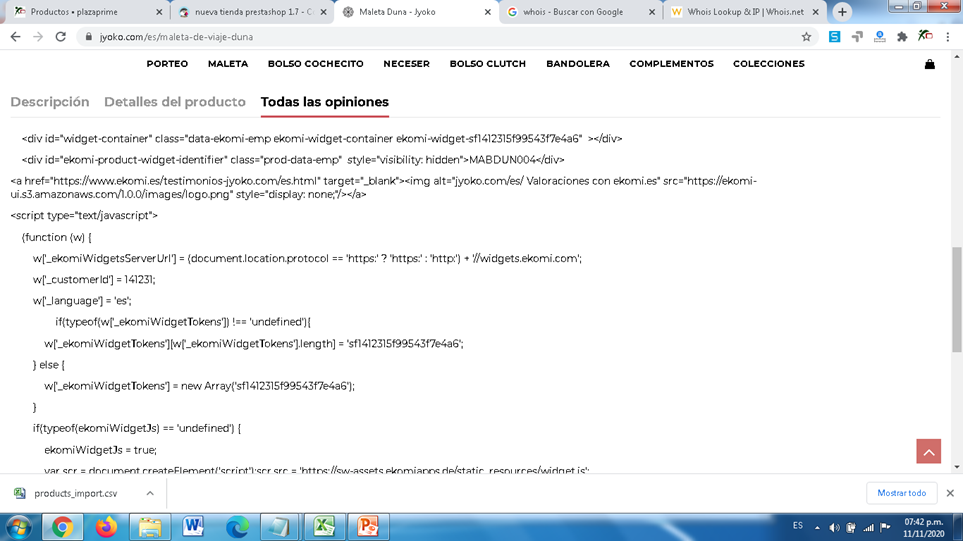Close the Whois Lookup tab
The height and width of the screenshot is (541, 963).
816,12
